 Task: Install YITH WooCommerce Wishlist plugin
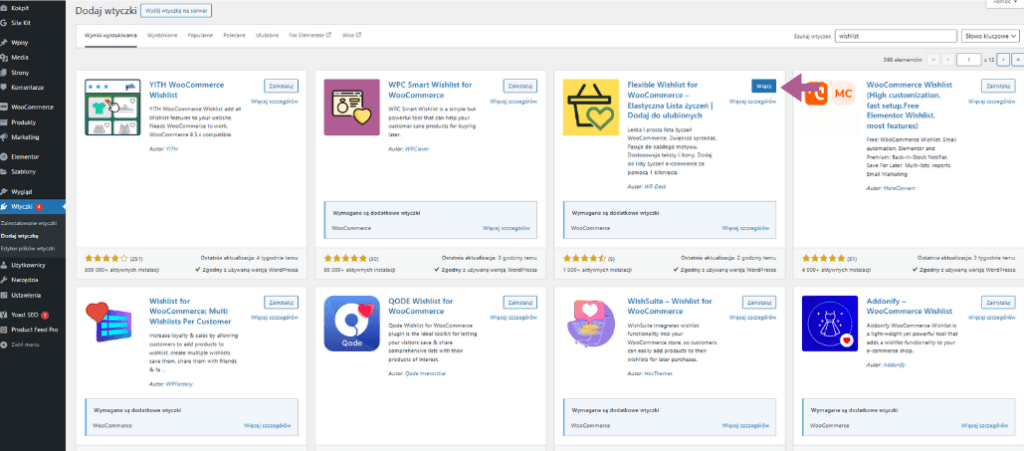281,86
